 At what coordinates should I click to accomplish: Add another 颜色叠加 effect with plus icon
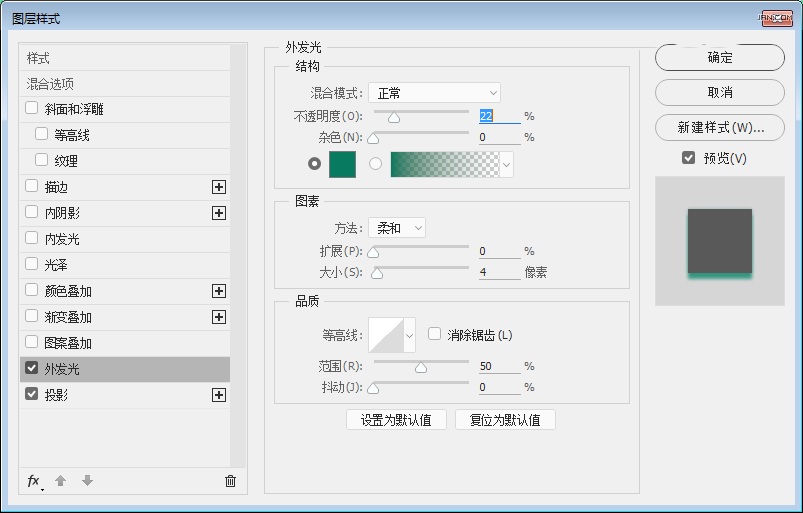pos(219,291)
